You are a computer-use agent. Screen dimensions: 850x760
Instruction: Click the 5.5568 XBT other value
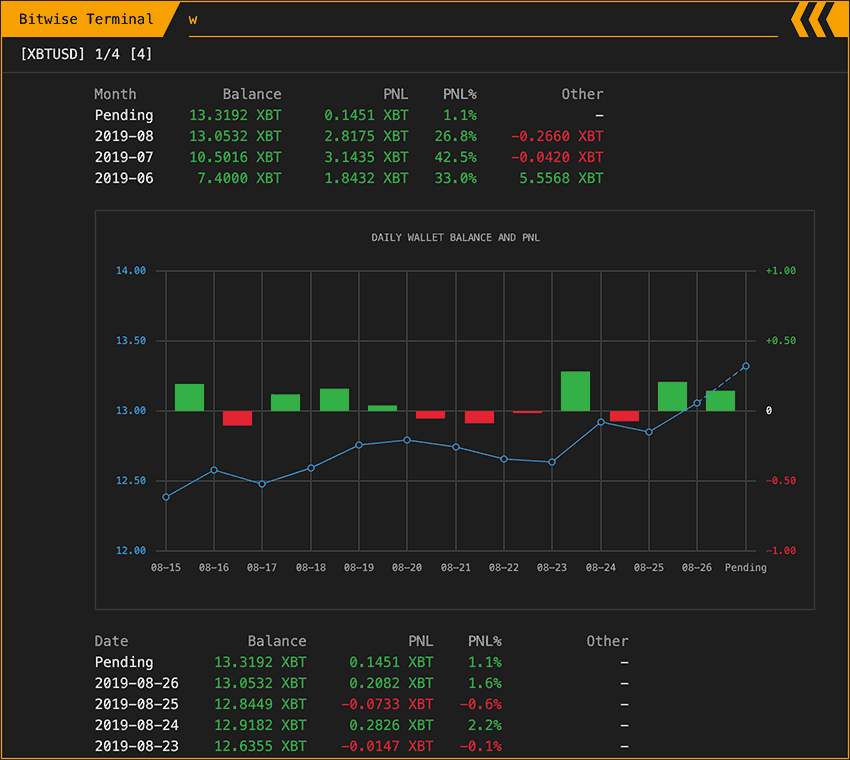point(561,178)
